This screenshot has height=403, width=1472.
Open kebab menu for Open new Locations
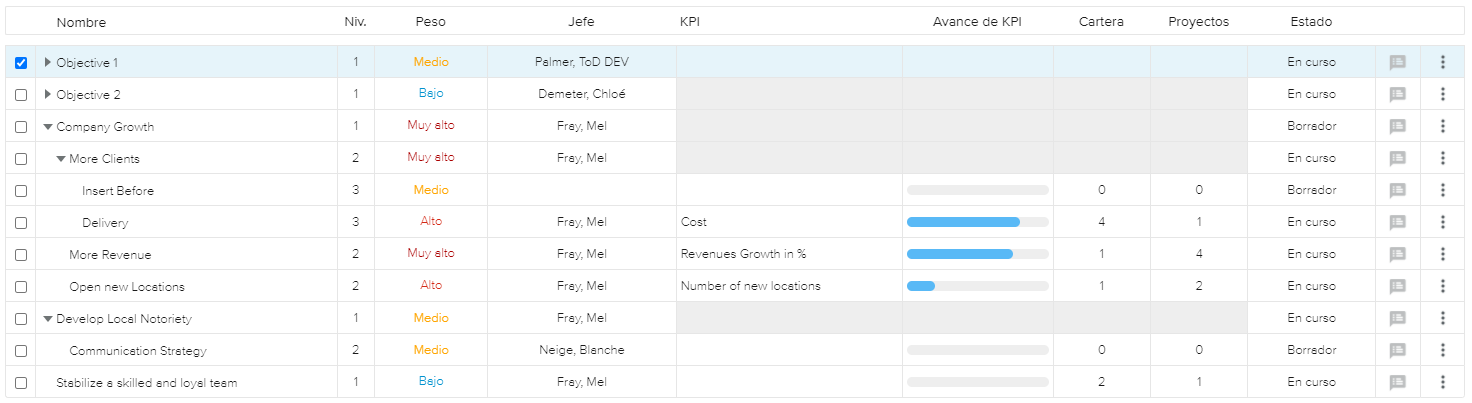point(1442,286)
